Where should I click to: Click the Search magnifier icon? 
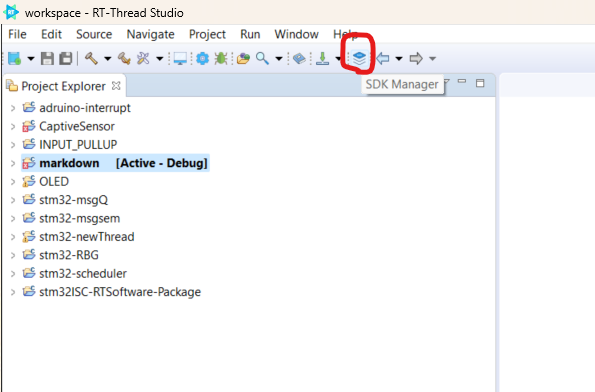(262, 58)
